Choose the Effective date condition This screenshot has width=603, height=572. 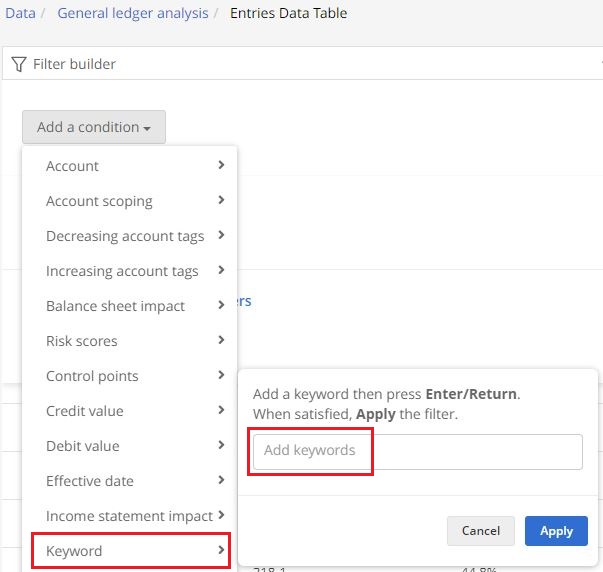130,481
